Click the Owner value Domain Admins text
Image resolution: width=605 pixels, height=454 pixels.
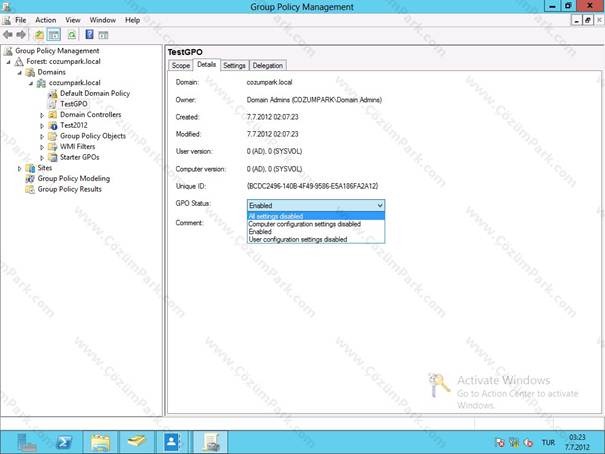pyautogui.click(x=314, y=100)
